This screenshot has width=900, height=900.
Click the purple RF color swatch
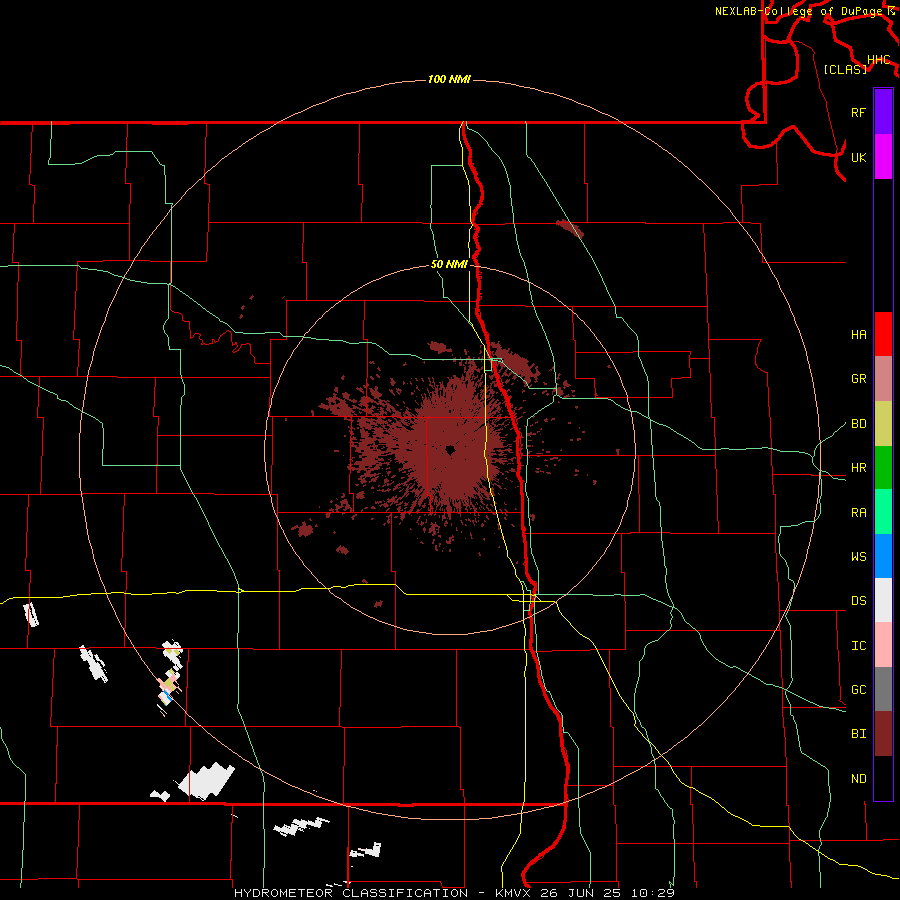[x=883, y=112]
